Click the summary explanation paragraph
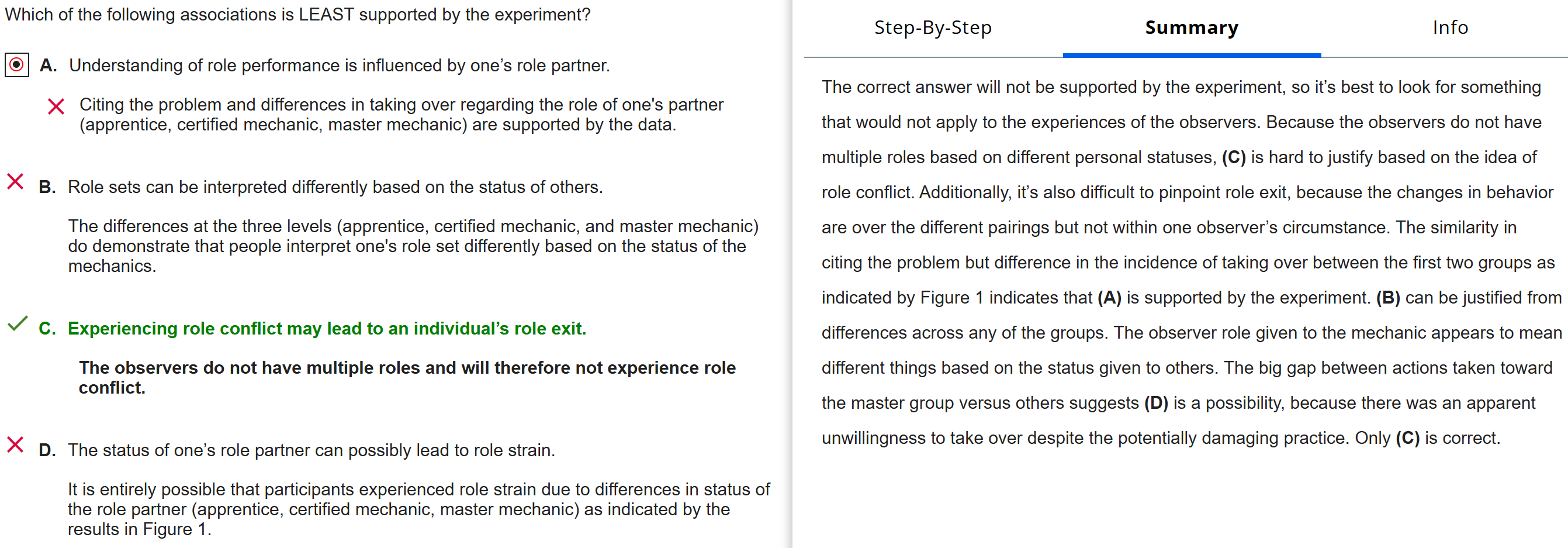The image size is (1568, 548). coord(1187,263)
